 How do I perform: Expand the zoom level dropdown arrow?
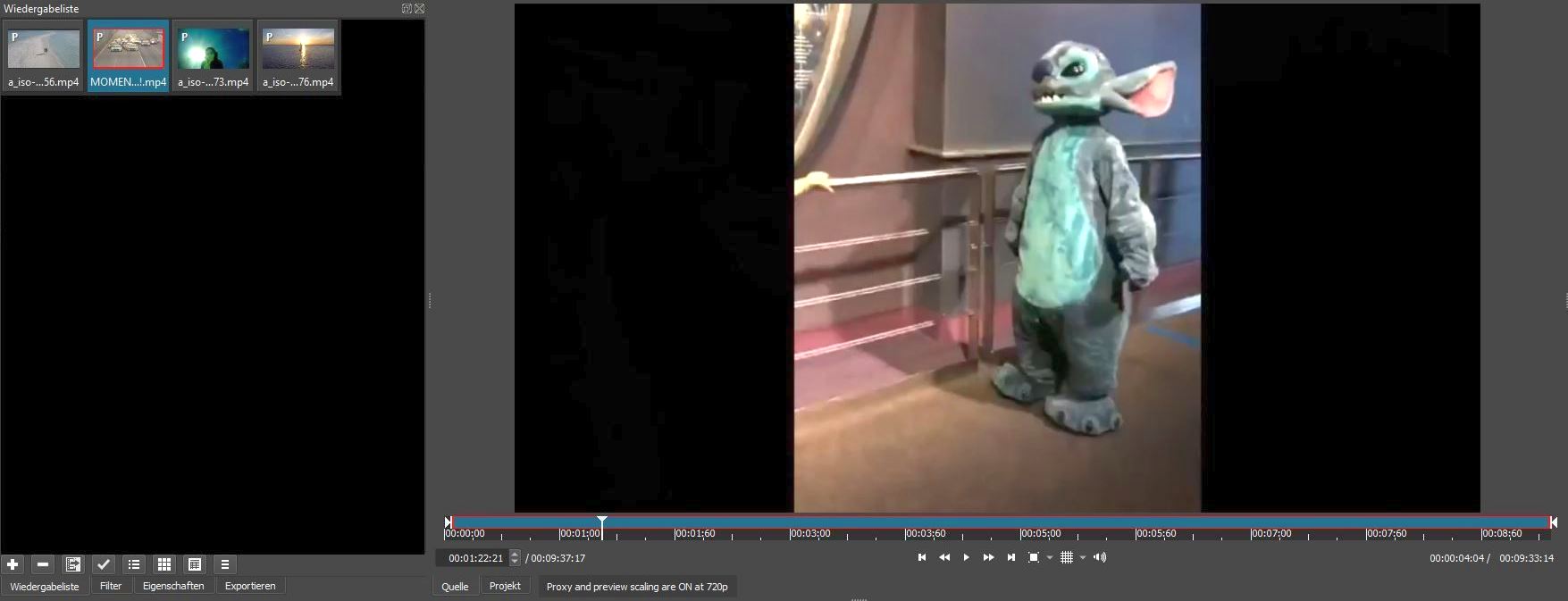(x=1050, y=558)
